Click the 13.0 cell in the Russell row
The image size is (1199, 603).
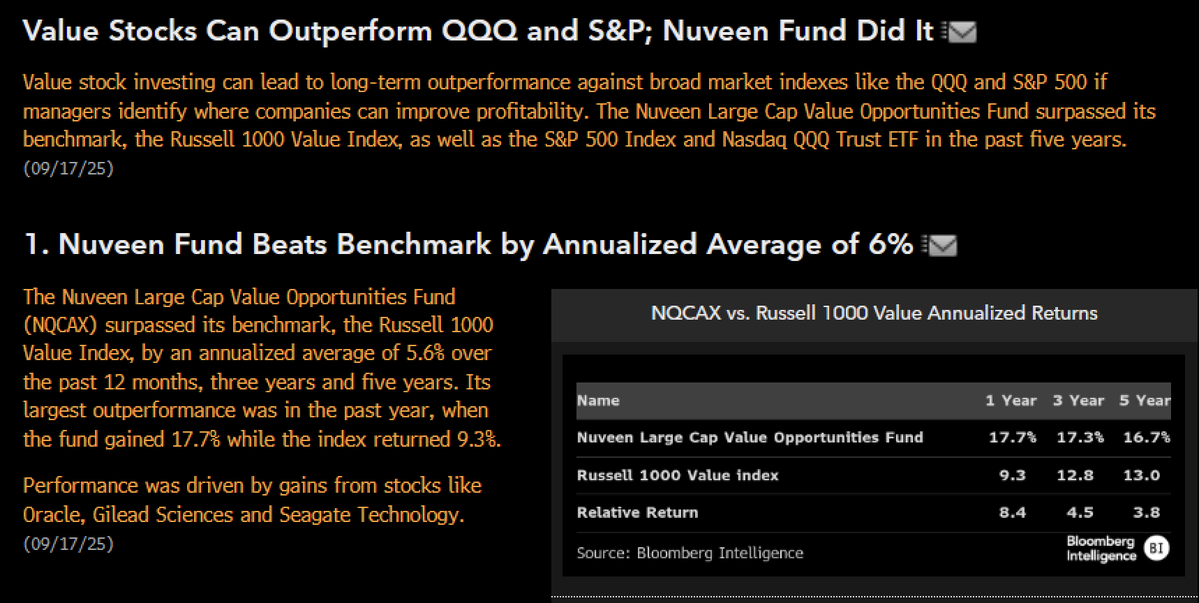1142,475
